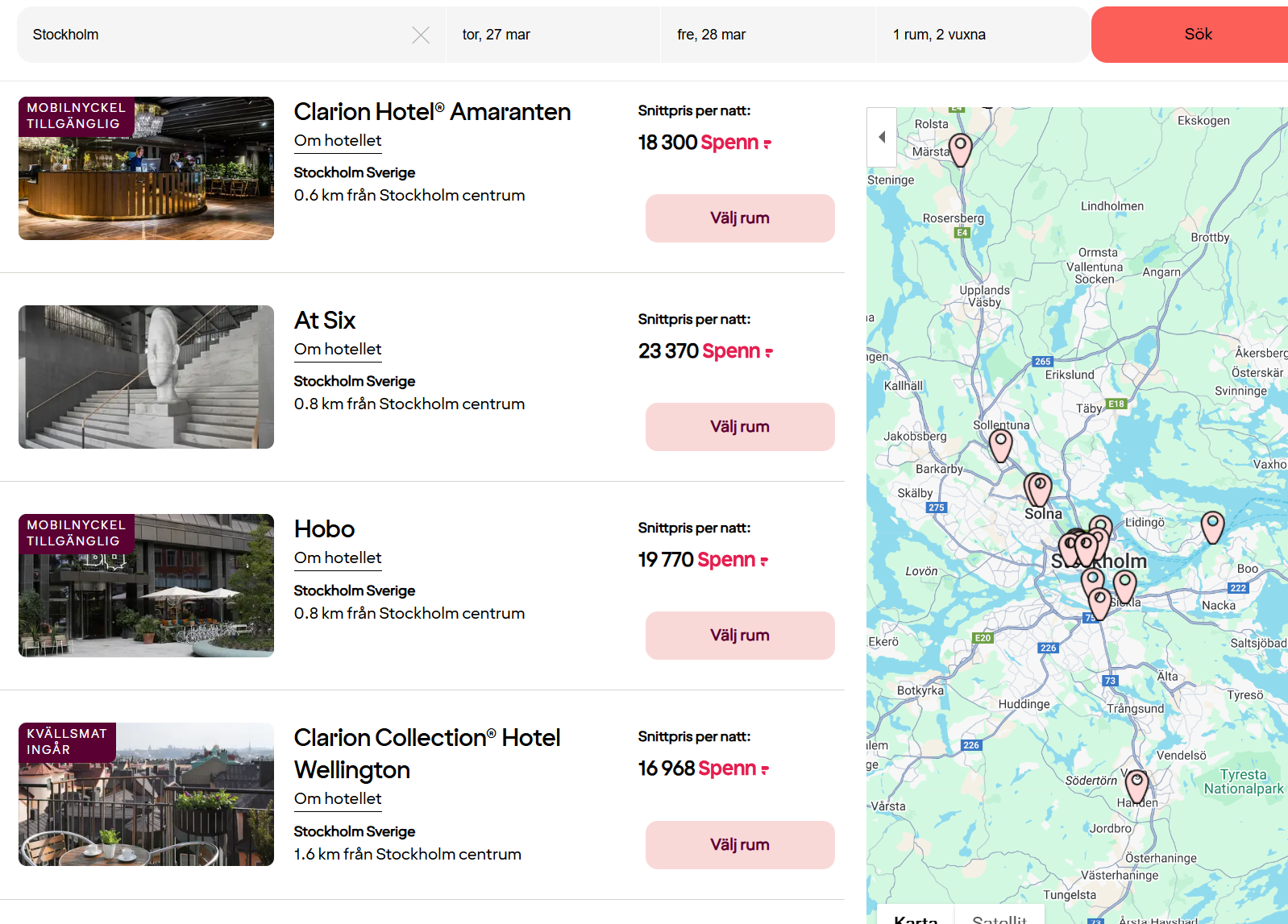Collapse the map panel arrow
This screenshot has width=1288, height=924.
click(x=882, y=137)
